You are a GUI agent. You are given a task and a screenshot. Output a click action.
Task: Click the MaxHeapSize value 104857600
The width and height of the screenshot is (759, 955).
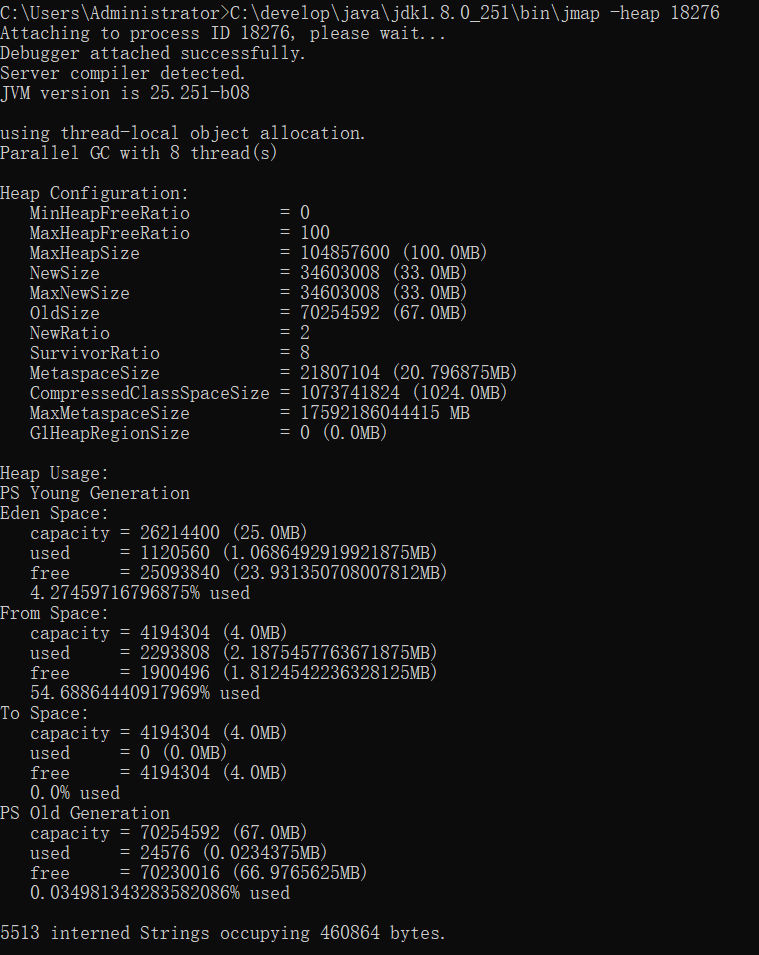click(345, 252)
